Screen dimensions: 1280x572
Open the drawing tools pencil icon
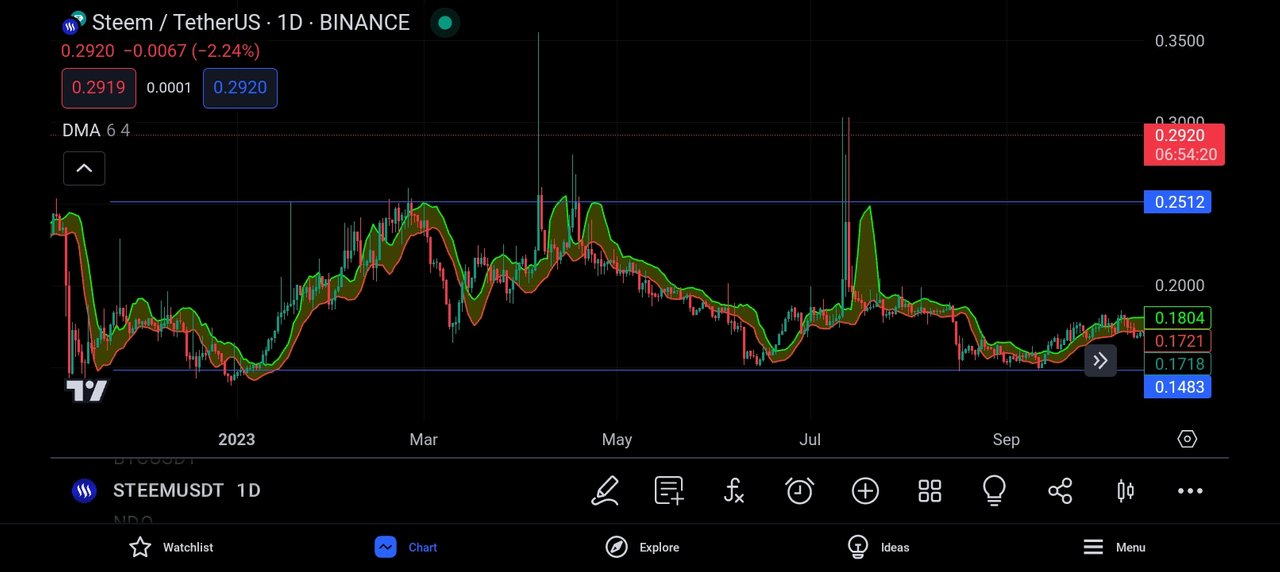(x=604, y=490)
